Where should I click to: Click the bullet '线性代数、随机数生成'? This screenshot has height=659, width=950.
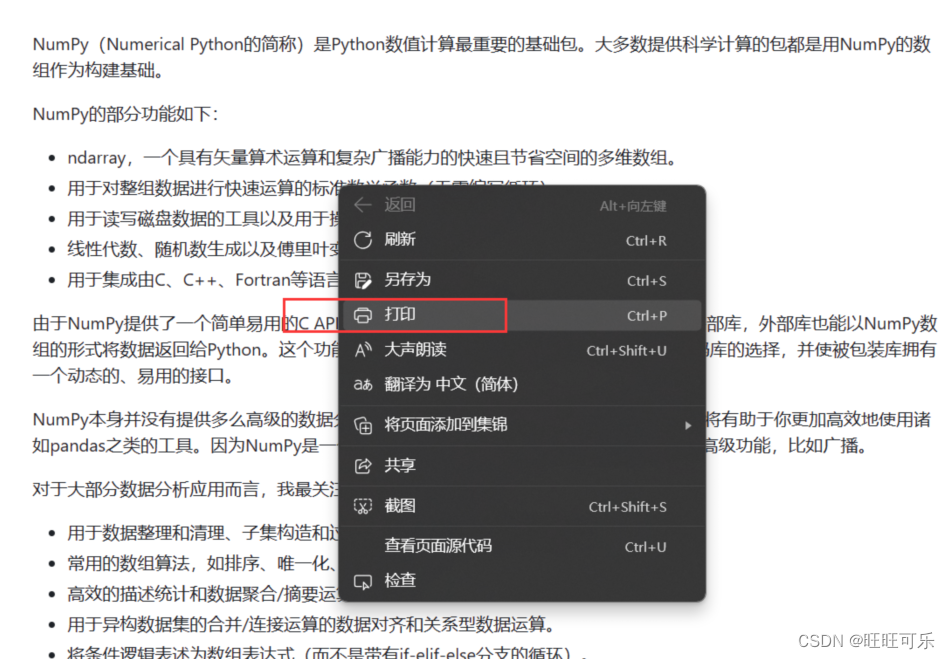203,249
